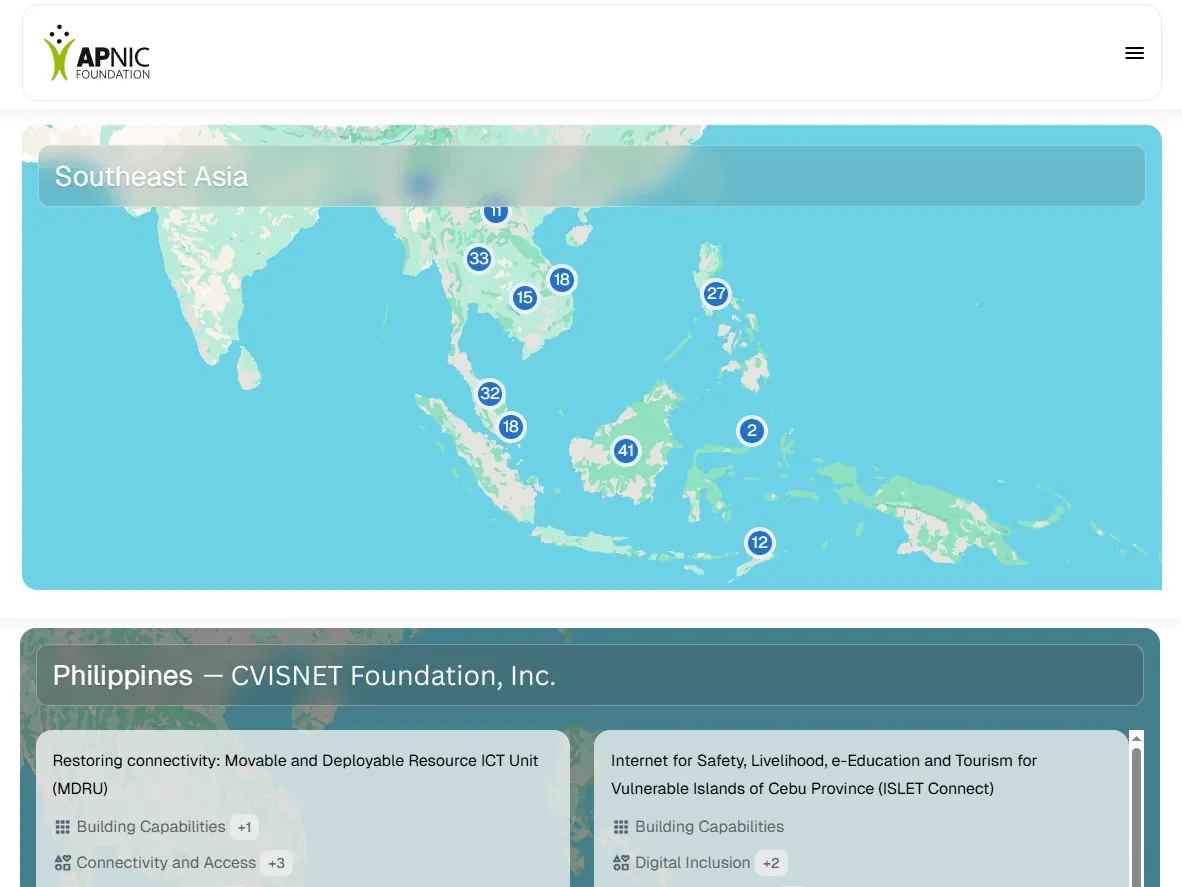Click the Connectivity and Access label

166,863
